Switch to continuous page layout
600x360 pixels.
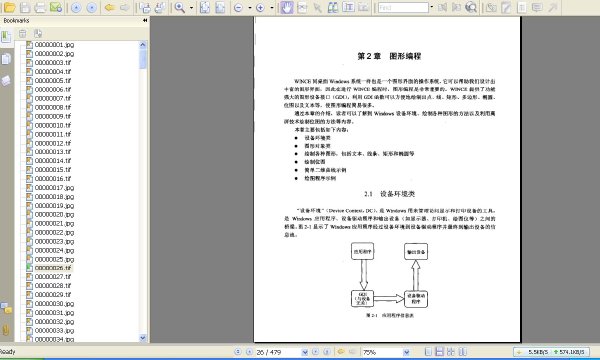pyautogui.click(x=440, y=352)
